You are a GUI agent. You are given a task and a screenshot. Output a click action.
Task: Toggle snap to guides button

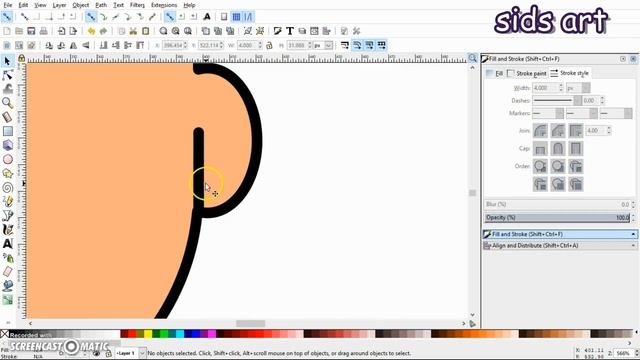pyautogui.click(x=248, y=17)
